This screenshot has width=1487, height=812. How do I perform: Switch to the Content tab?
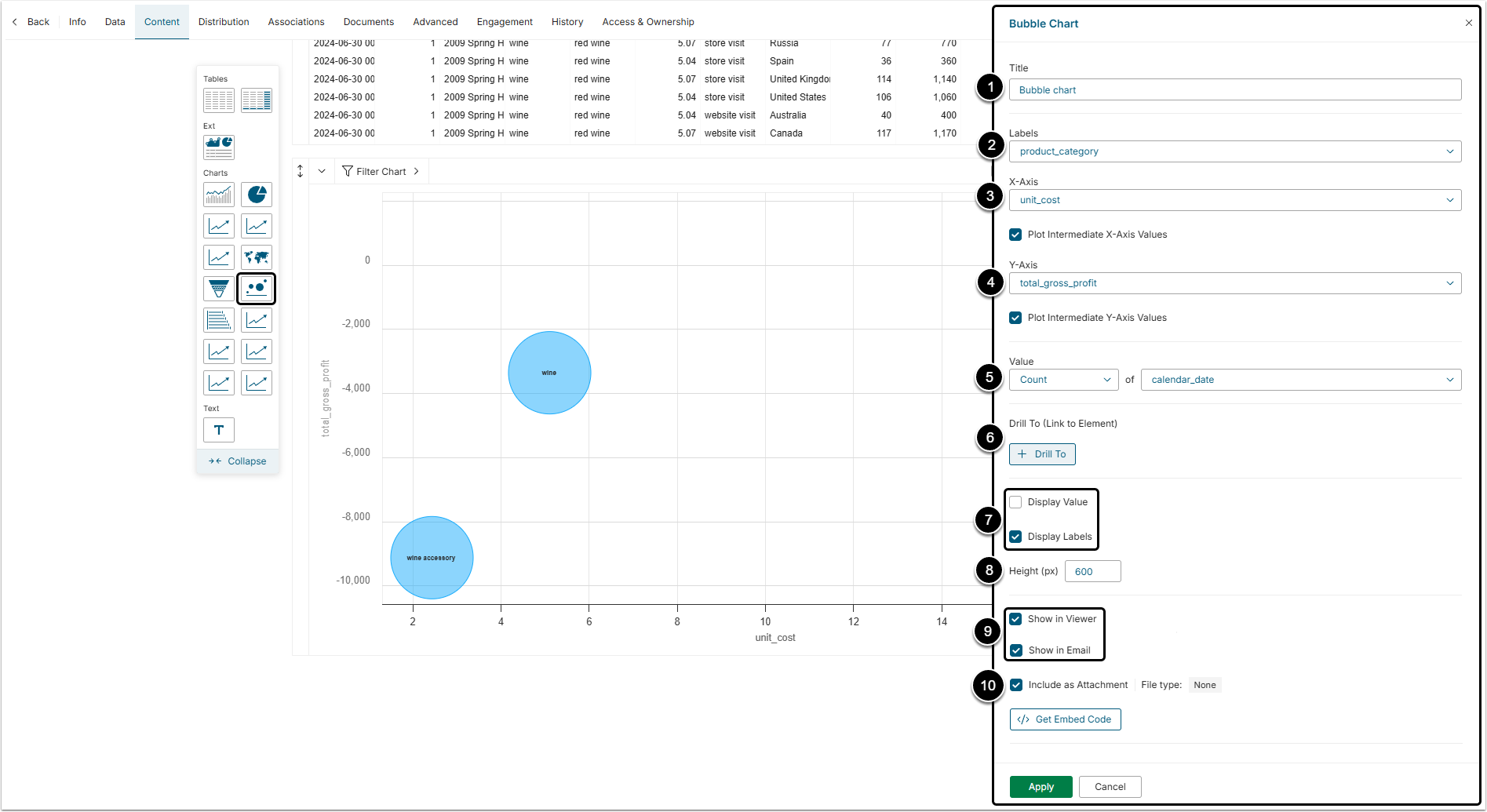pos(162,22)
